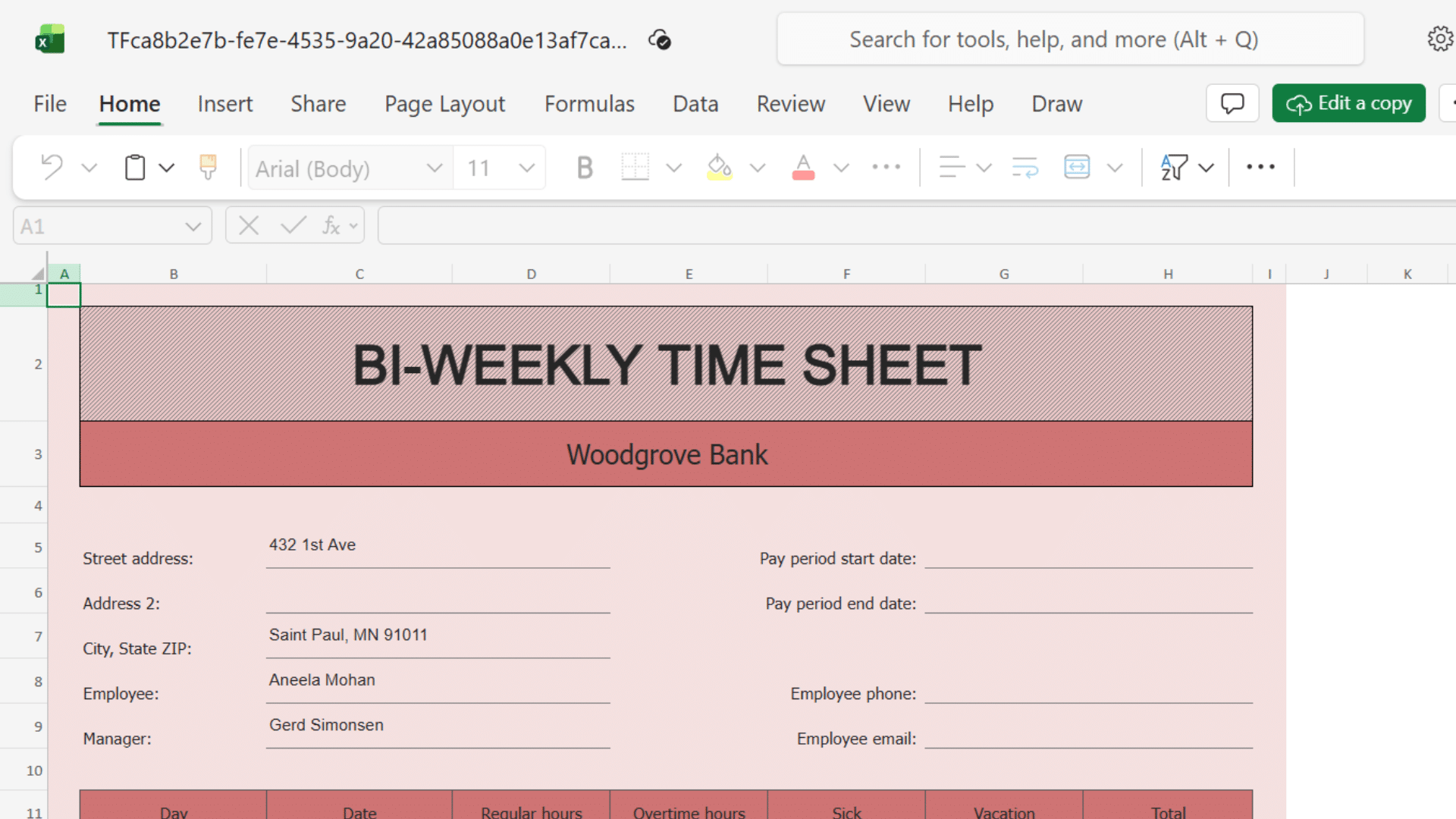Open the comments pane icon
The image size is (1456, 819).
coord(1232,103)
